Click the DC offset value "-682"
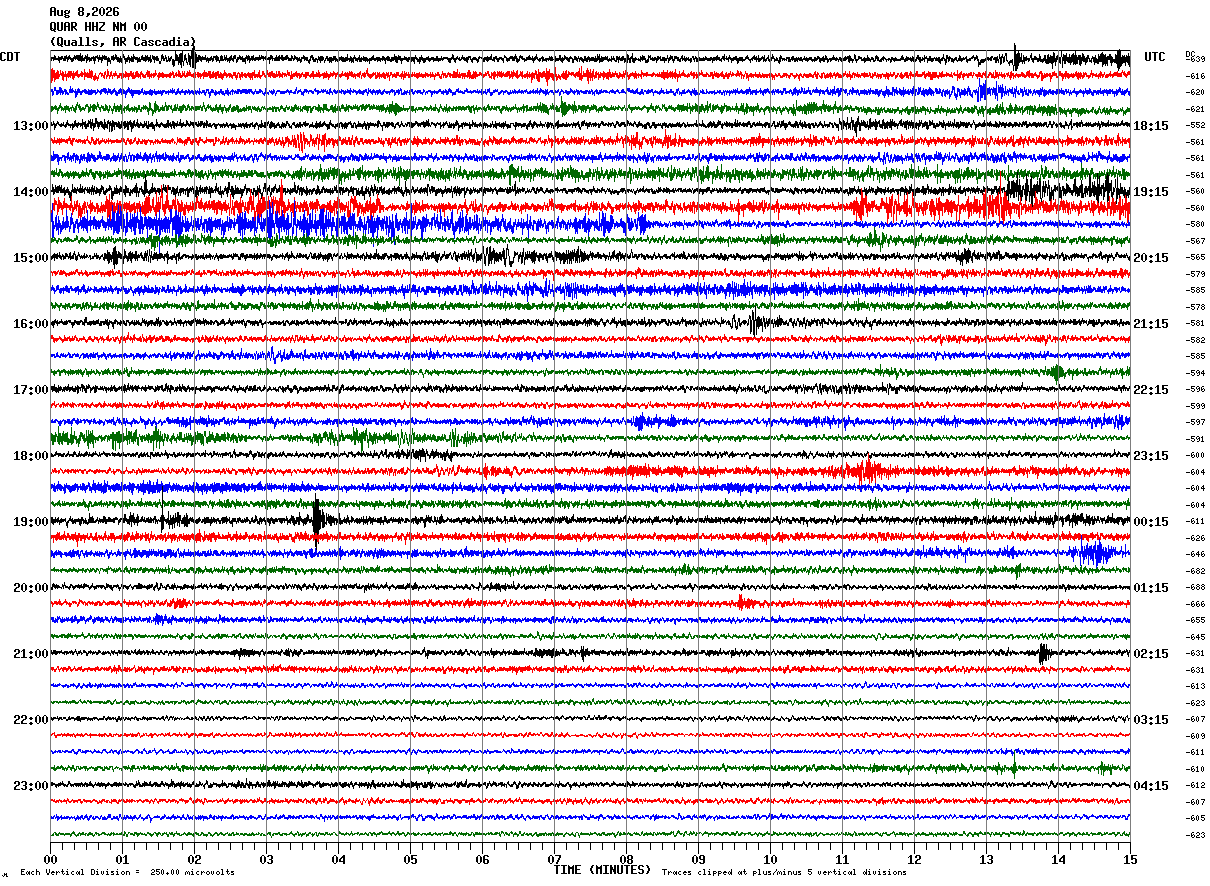This screenshot has width=1210, height=886. point(1195,571)
